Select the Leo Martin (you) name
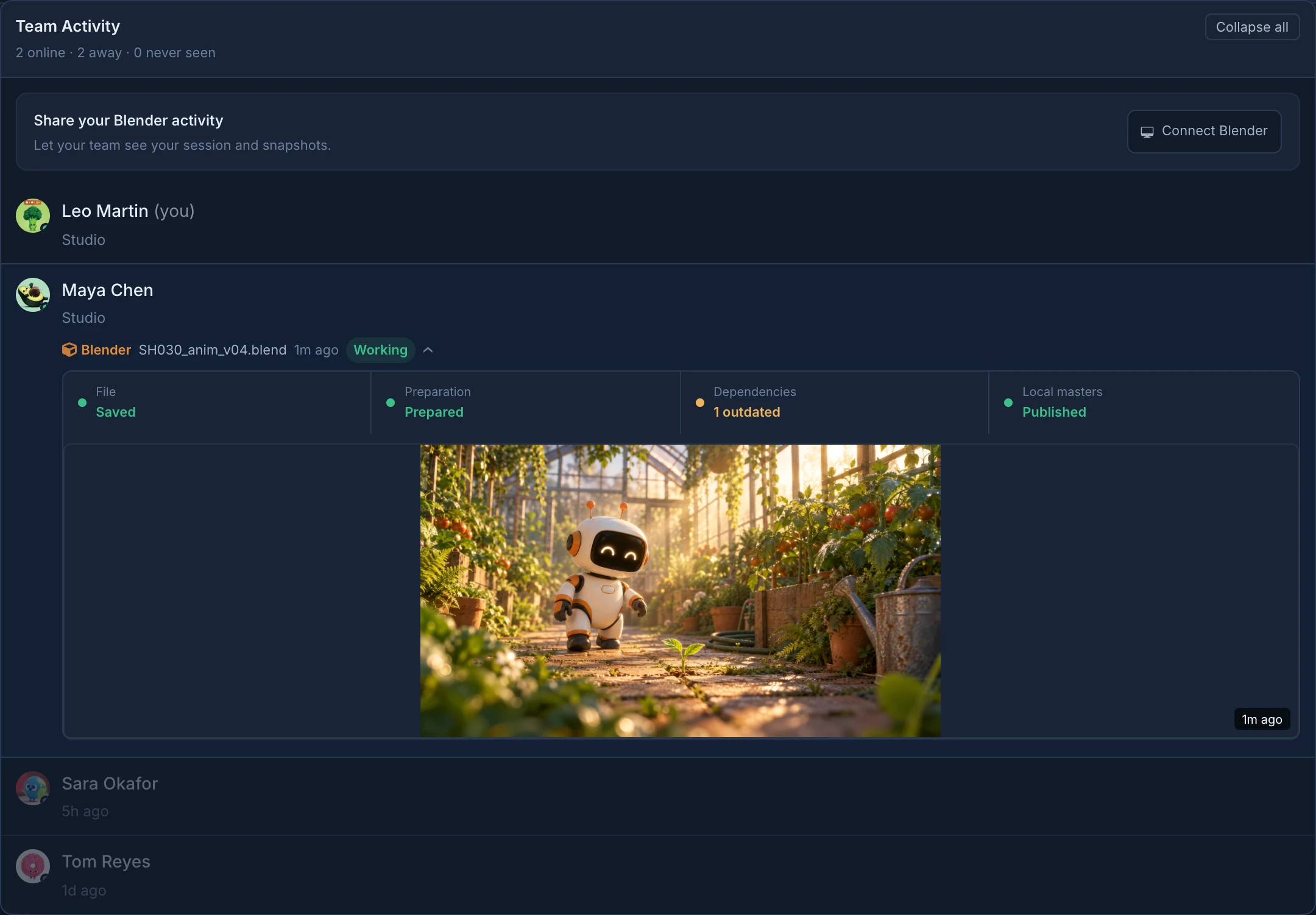The width and height of the screenshot is (1316, 915). point(128,211)
